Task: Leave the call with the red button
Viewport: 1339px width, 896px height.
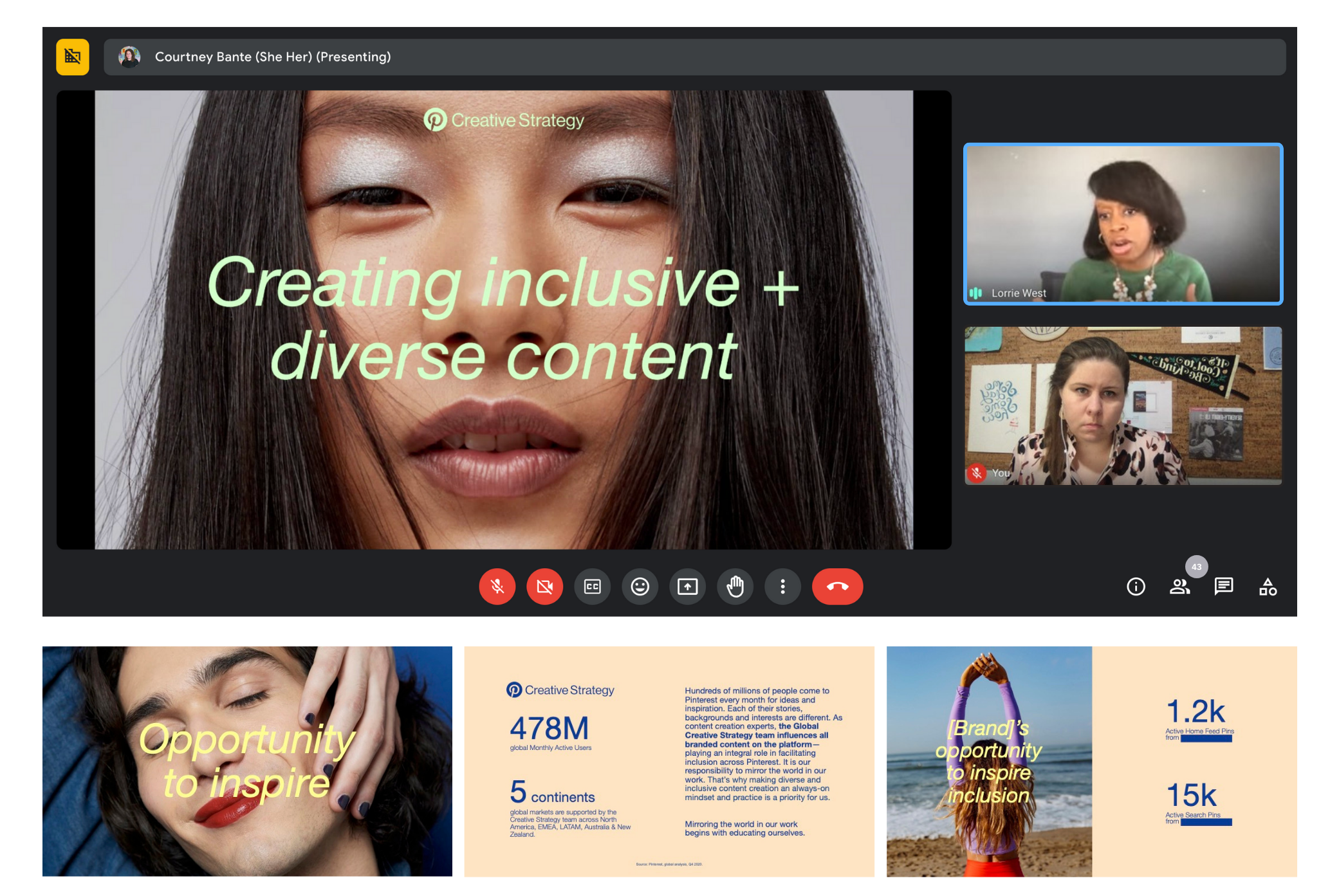Action: tap(837, 587)
